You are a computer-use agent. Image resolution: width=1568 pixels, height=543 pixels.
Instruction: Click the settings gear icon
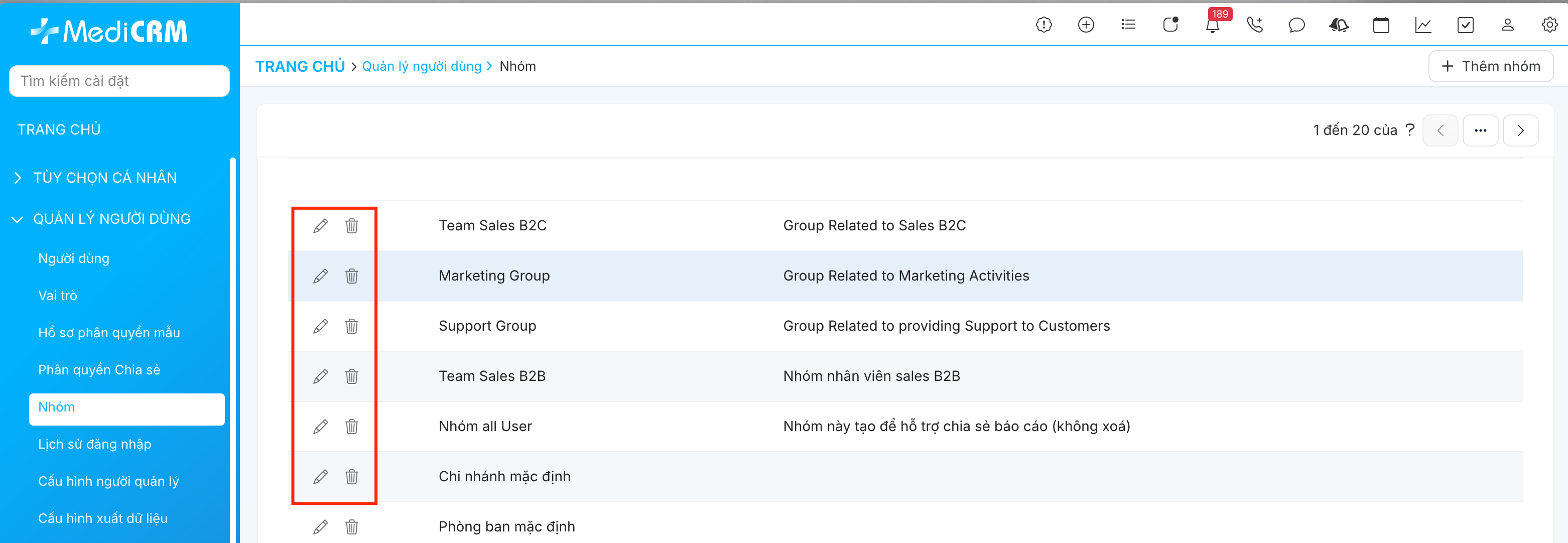[1549, 25]
